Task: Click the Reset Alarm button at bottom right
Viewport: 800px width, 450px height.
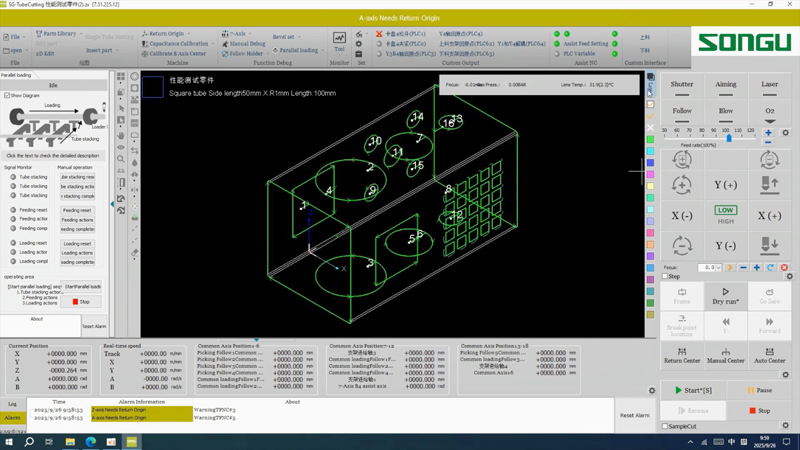Action: coord(634,415)
